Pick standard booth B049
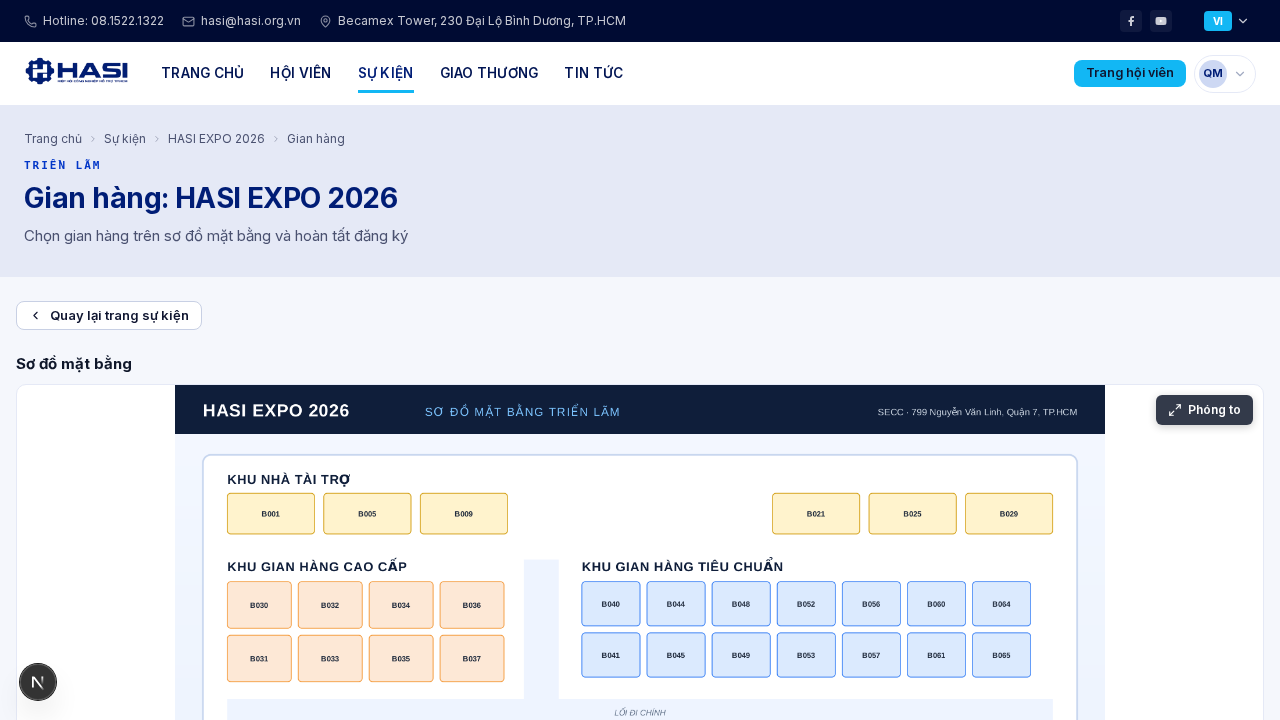Screen dimensions: 1280x720 click(741, 655)
